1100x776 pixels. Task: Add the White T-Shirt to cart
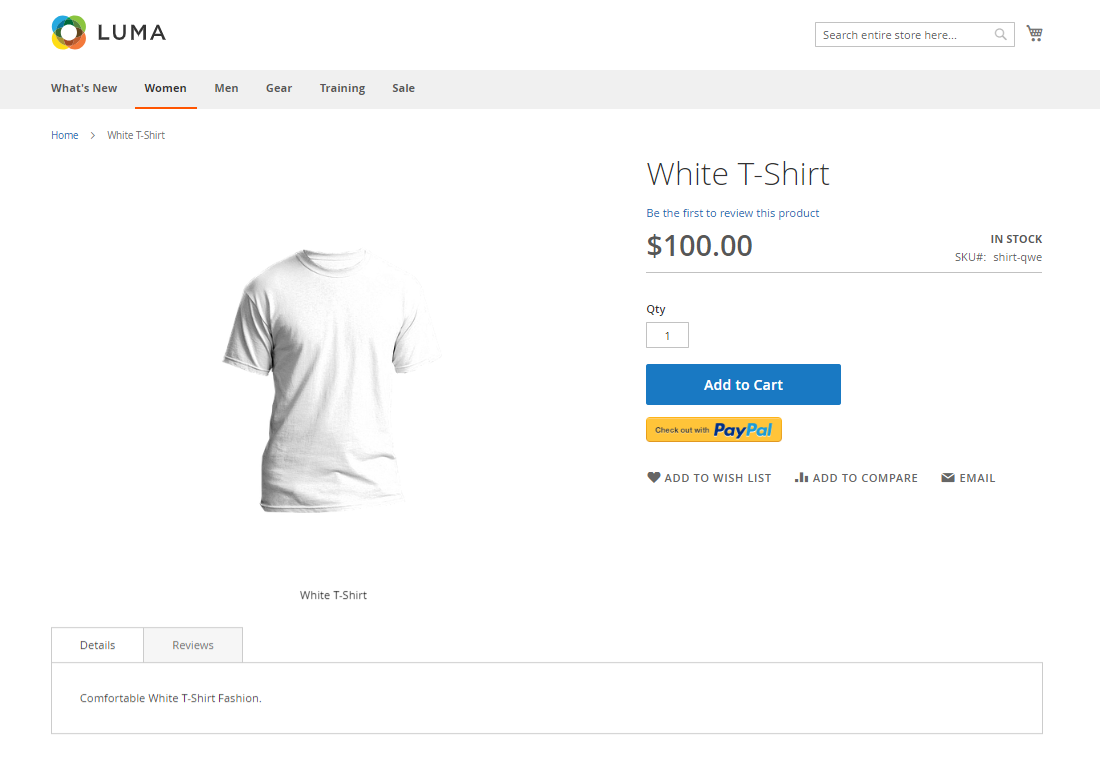click(x=743, y=384)
